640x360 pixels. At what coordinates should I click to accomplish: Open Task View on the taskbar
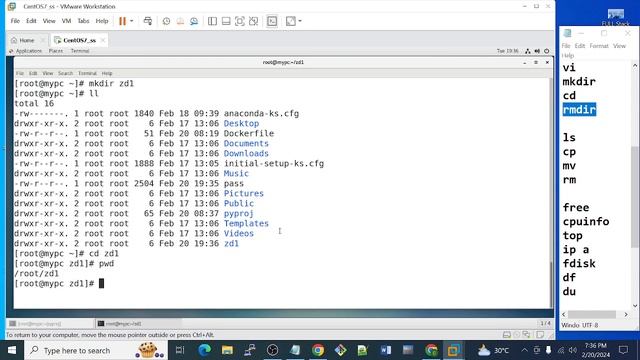pyautogui.click(x=180, y=350)
